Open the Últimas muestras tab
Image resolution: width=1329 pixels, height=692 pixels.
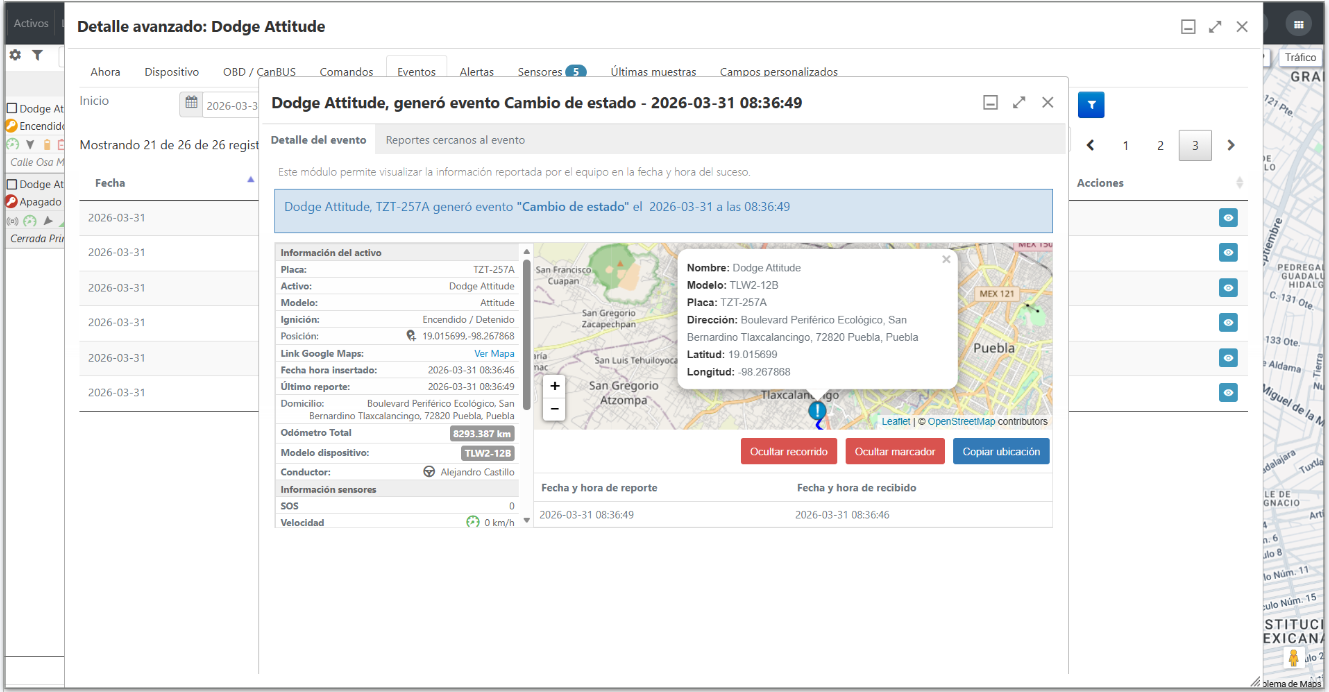(x=653, y=72)
